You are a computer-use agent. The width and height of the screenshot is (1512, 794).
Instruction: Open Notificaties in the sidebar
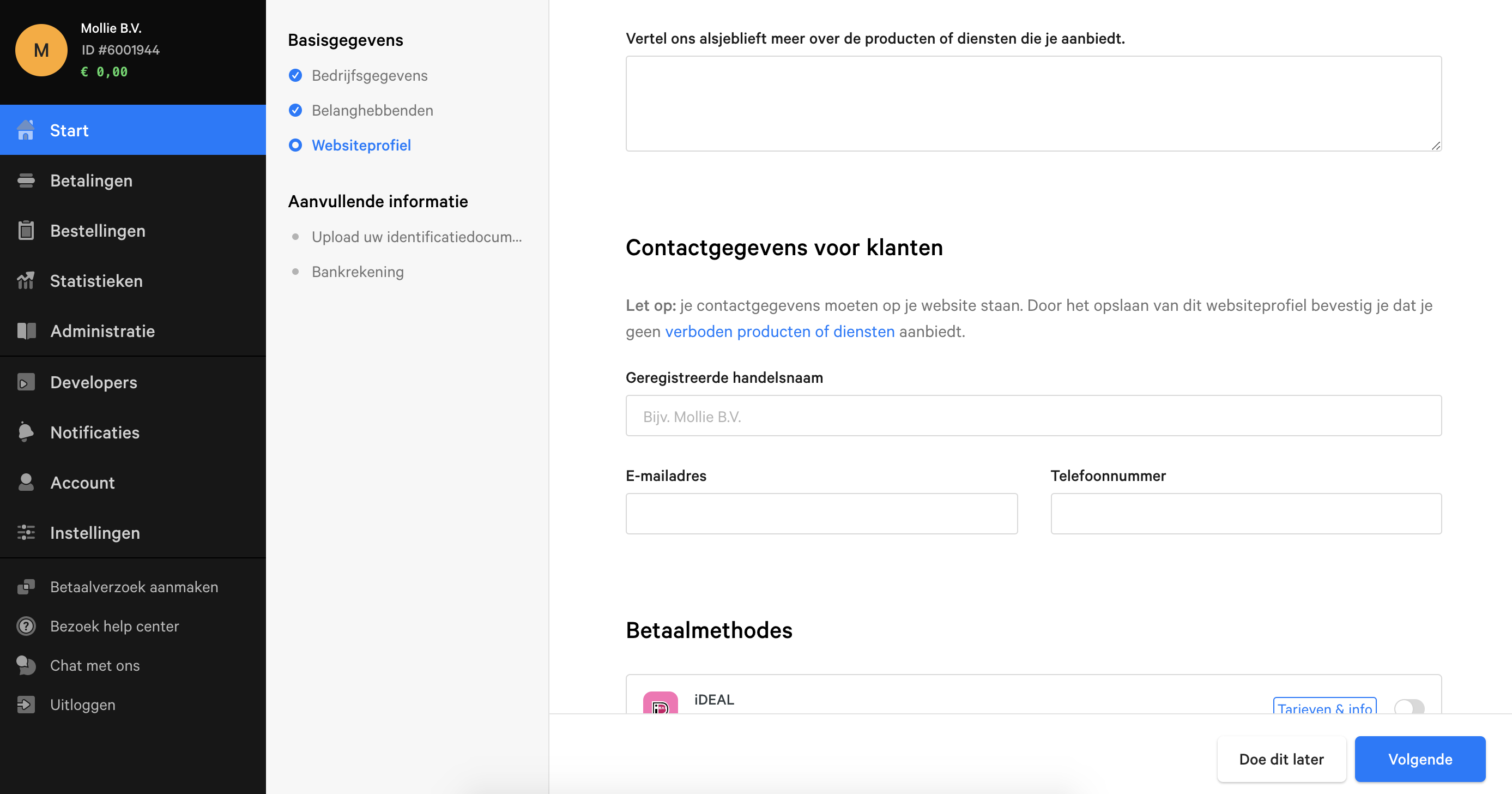pos(132,432)
